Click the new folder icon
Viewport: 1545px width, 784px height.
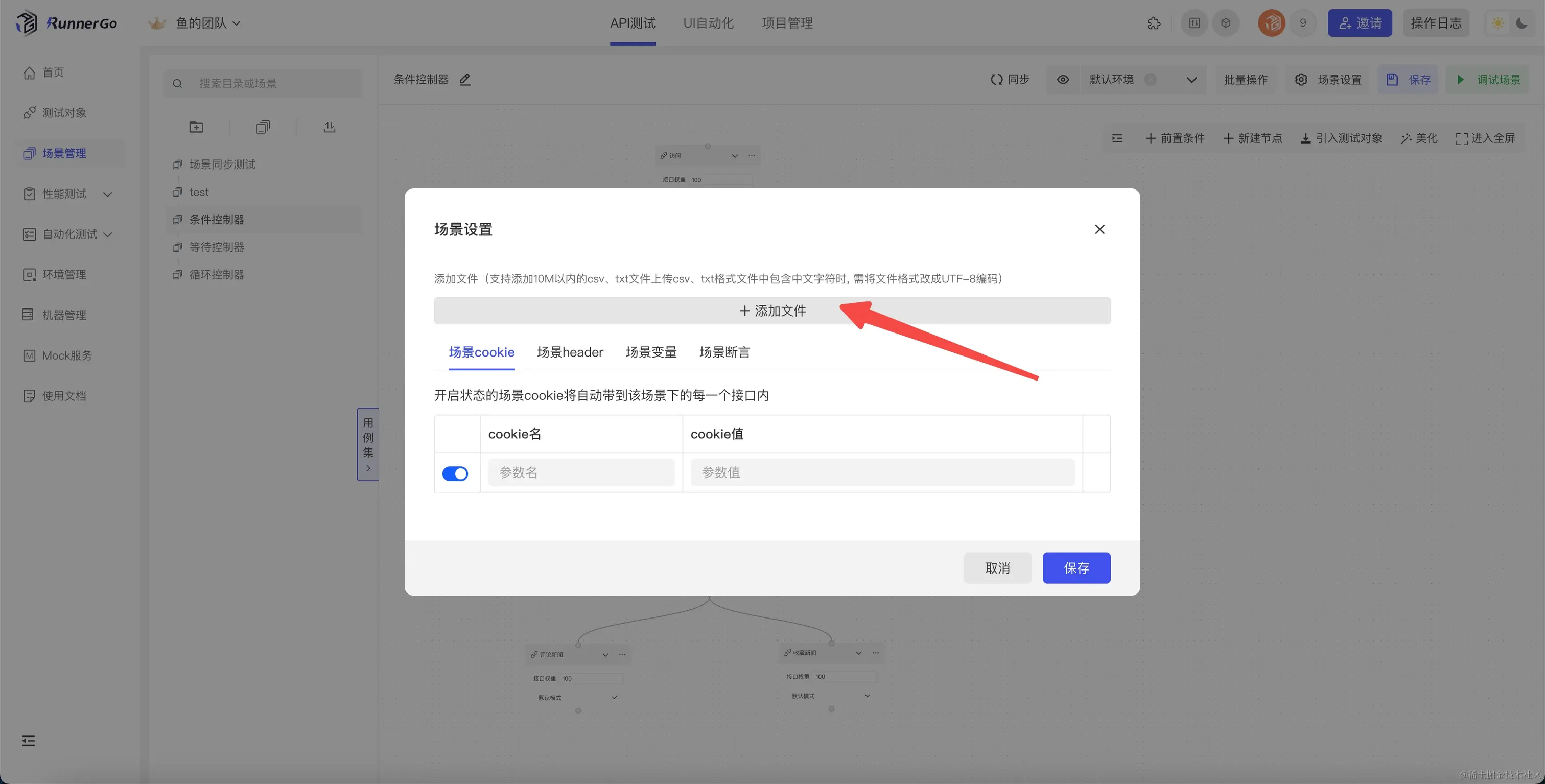click(196, 127)
